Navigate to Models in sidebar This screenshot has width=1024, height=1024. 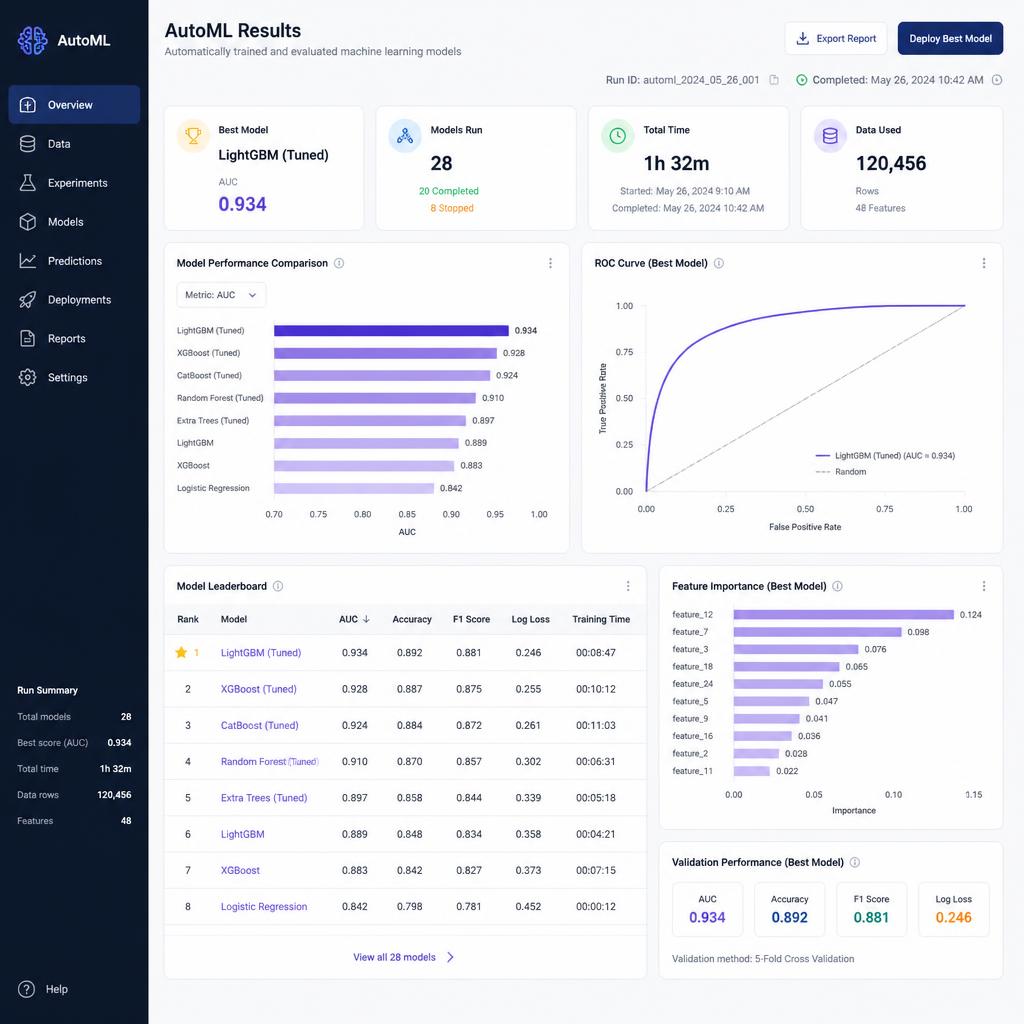point(74,222)
